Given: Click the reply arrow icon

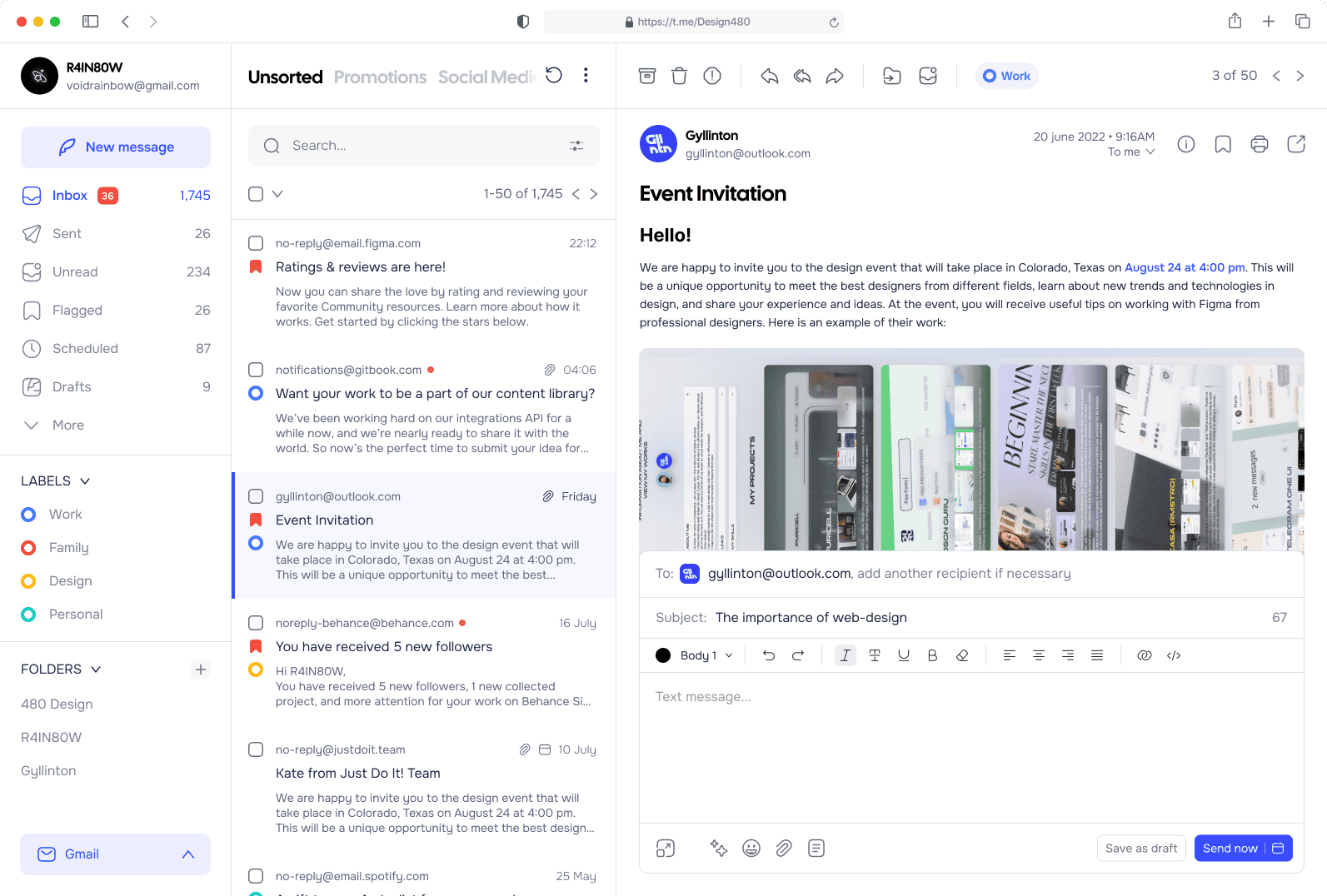Looking at the screenshot, I should 769,76.
